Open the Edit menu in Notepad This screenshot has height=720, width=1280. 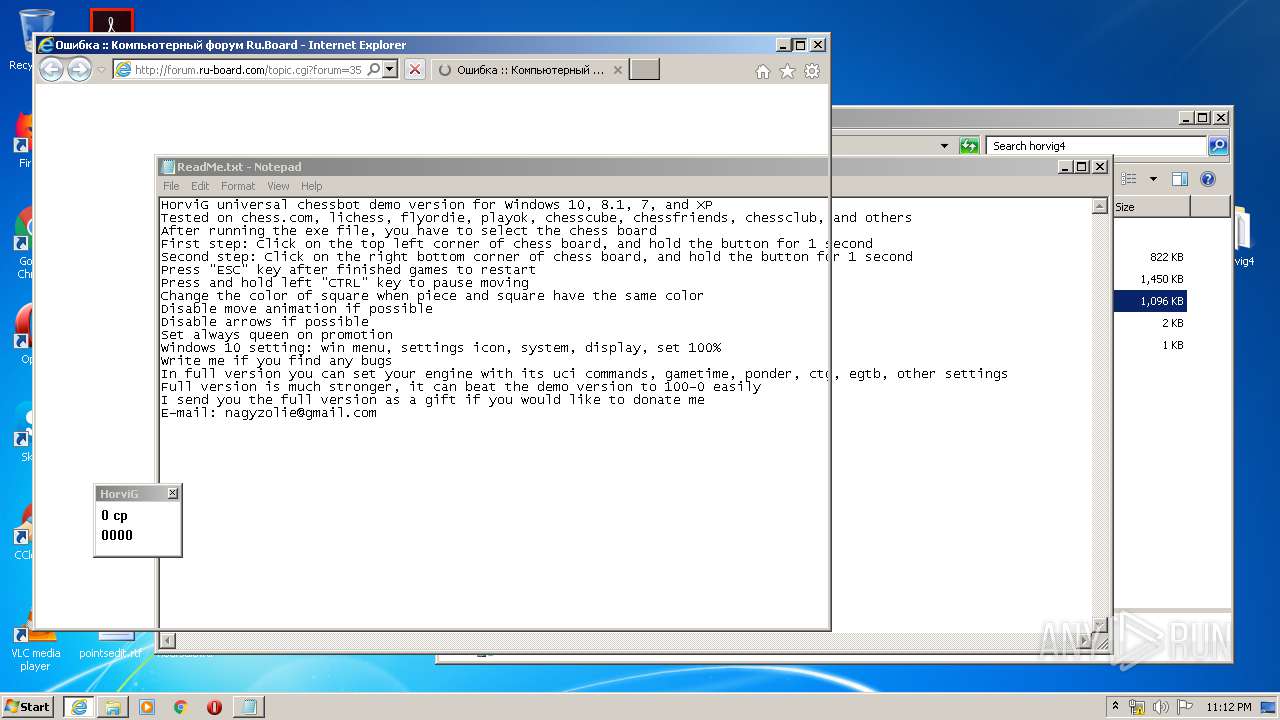click(200, 186)
